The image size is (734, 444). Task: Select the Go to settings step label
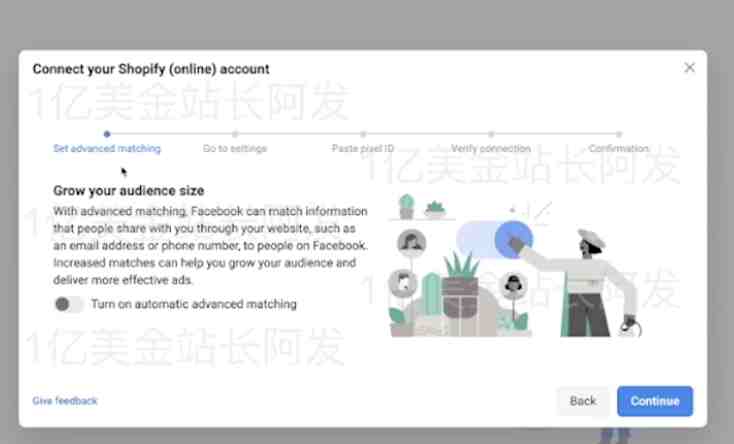(235, 148)
